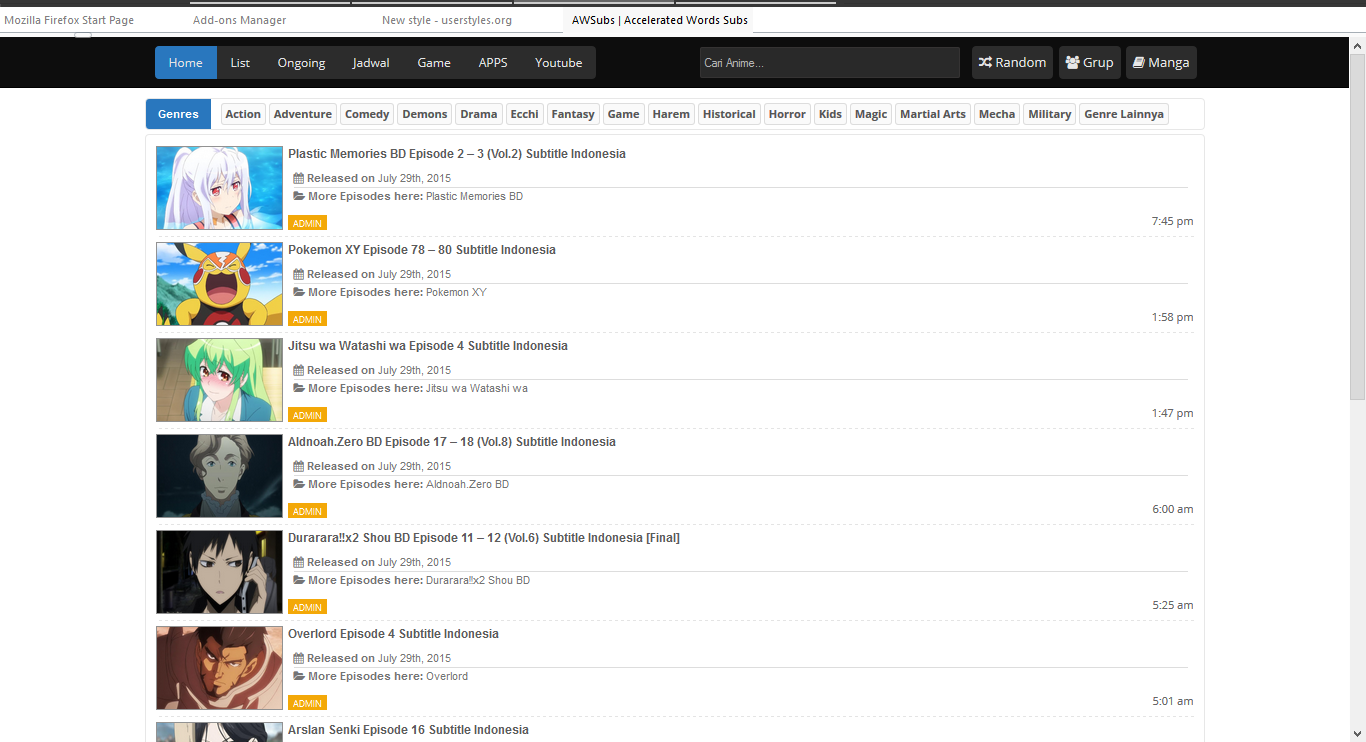Open Aldnoah.Zero BD Episode 17 – 18 link
This screenshot has width=1366, height=742.
[x=452, y=442]
